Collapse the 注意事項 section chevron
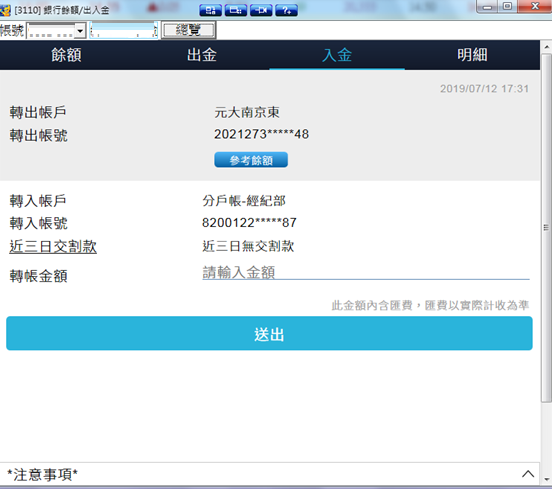552x489 pixels. pos(528,474)
